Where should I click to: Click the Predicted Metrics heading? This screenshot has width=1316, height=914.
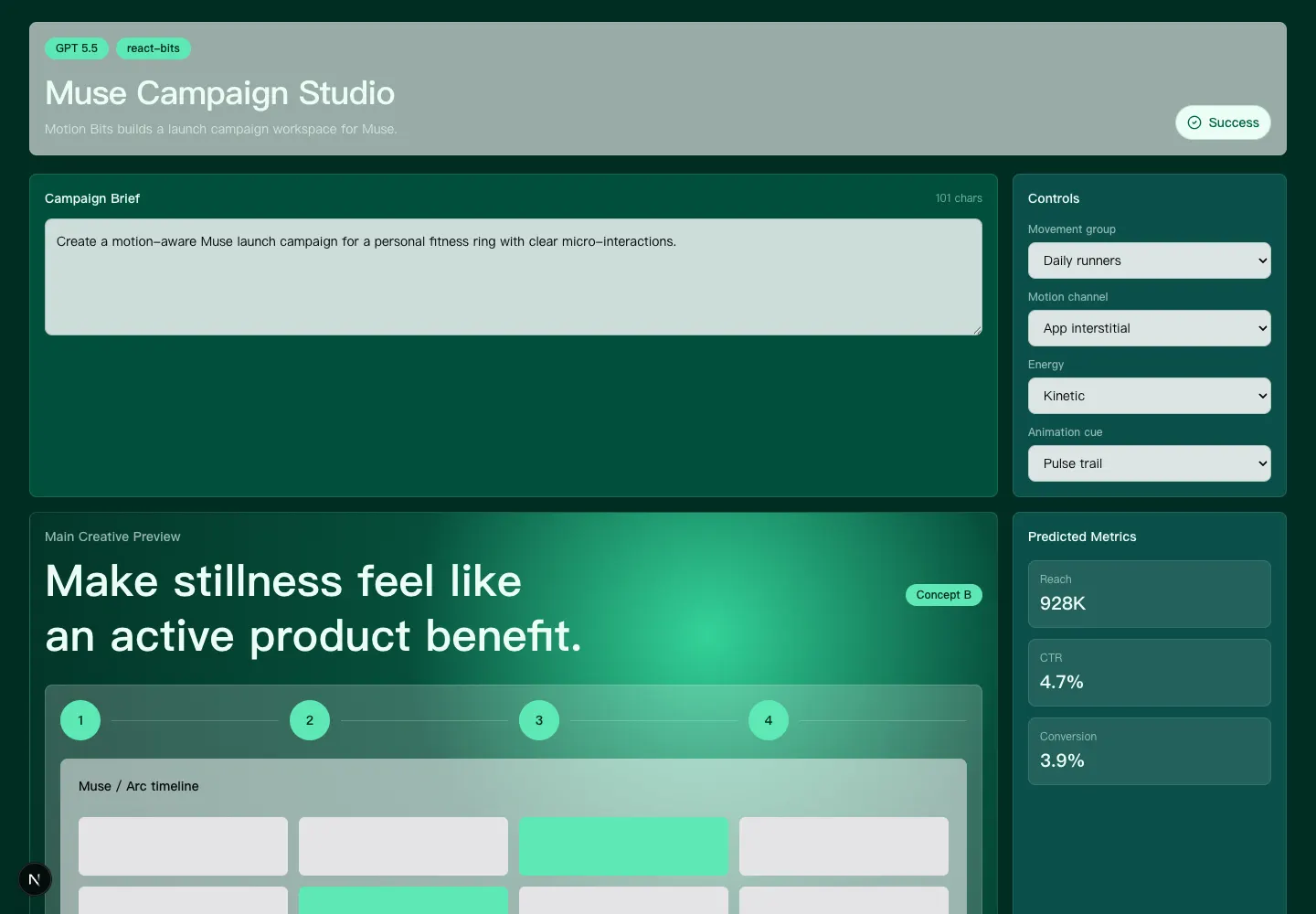tap(1082, 537)
